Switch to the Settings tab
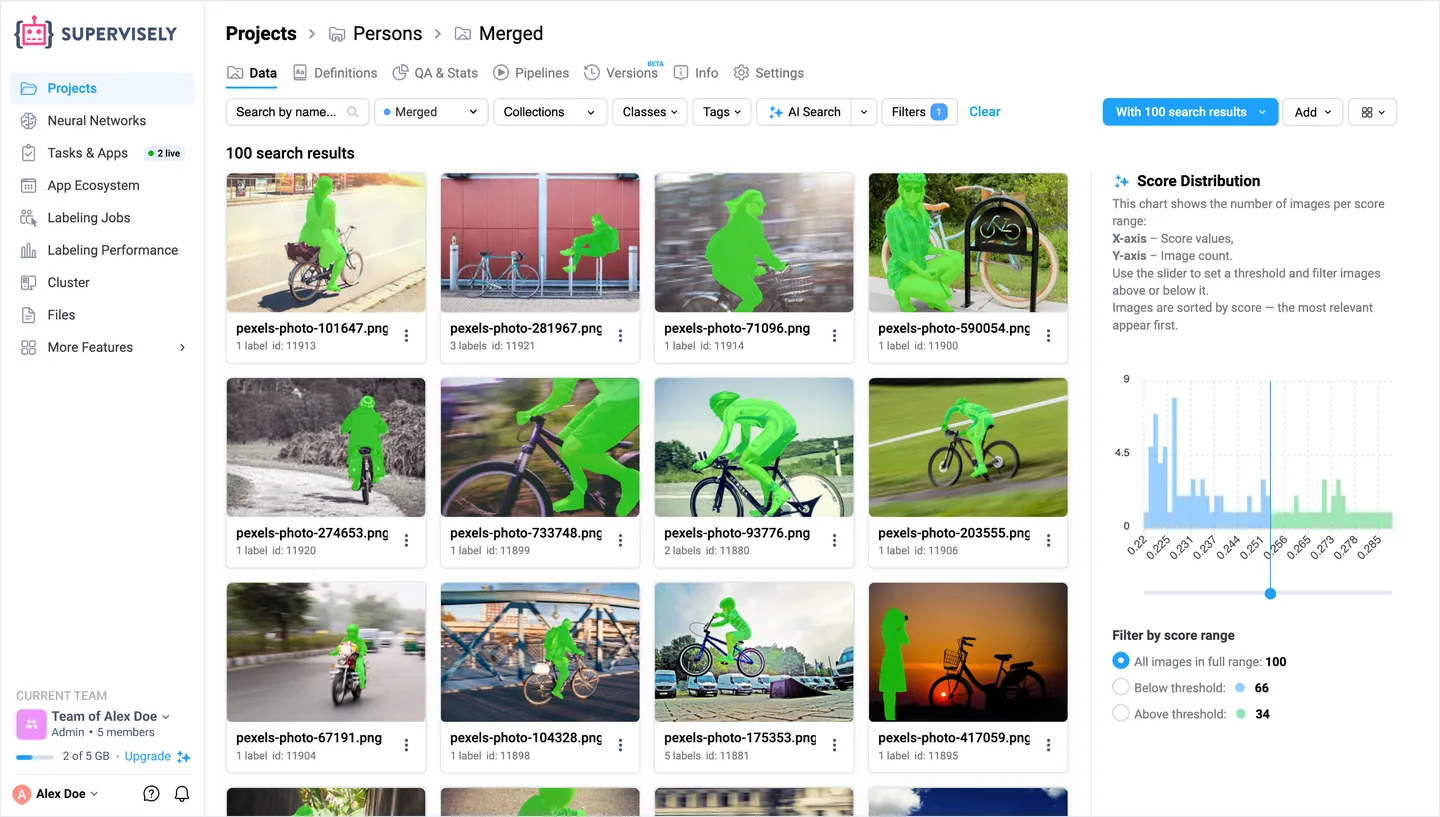The image size is (1440, 817). point(769,73)
